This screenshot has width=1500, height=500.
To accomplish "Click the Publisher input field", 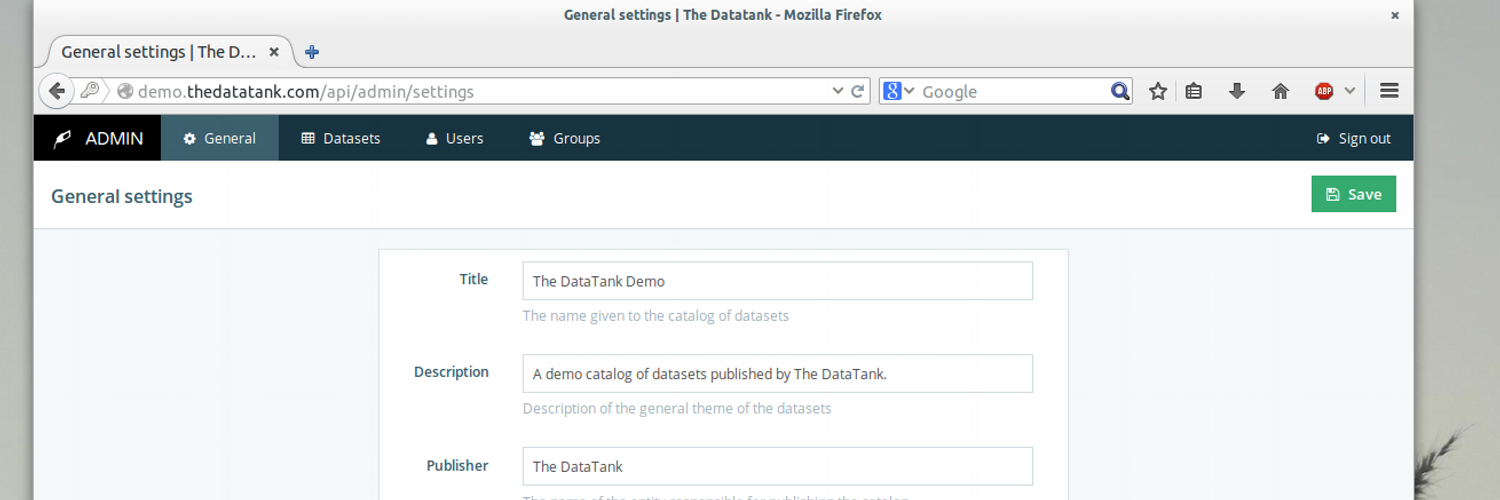I will point(777,466).
